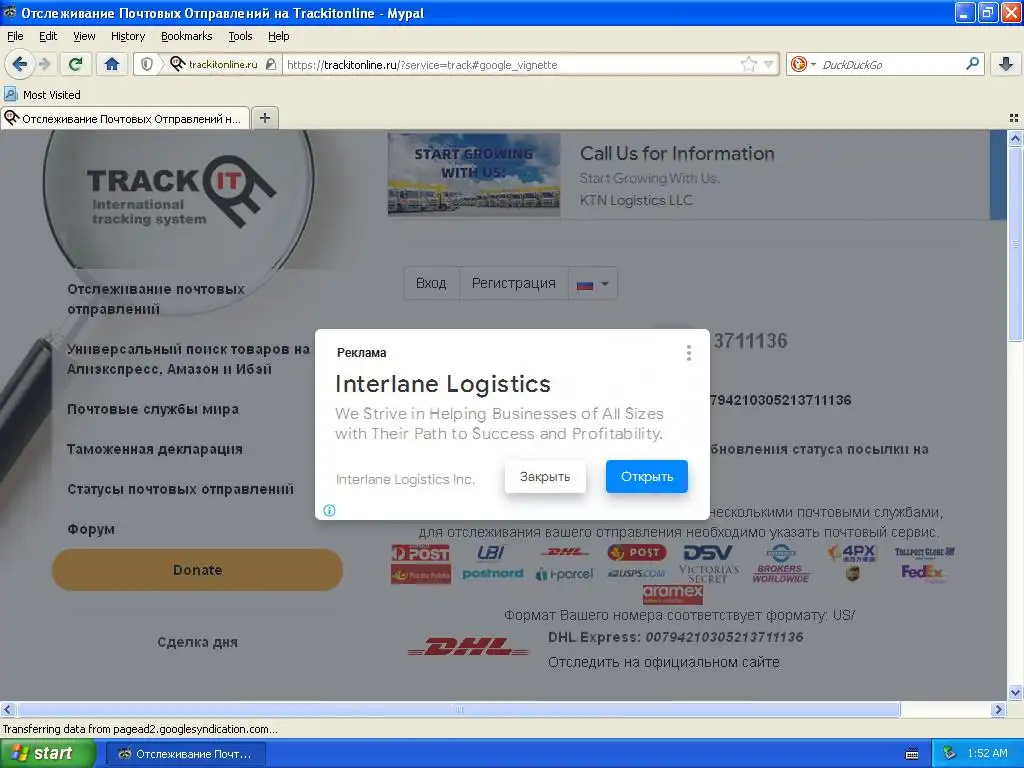1024x768 pixels.
Task: Click the Открыть button in ad popup
Action: tap(647, 477)
